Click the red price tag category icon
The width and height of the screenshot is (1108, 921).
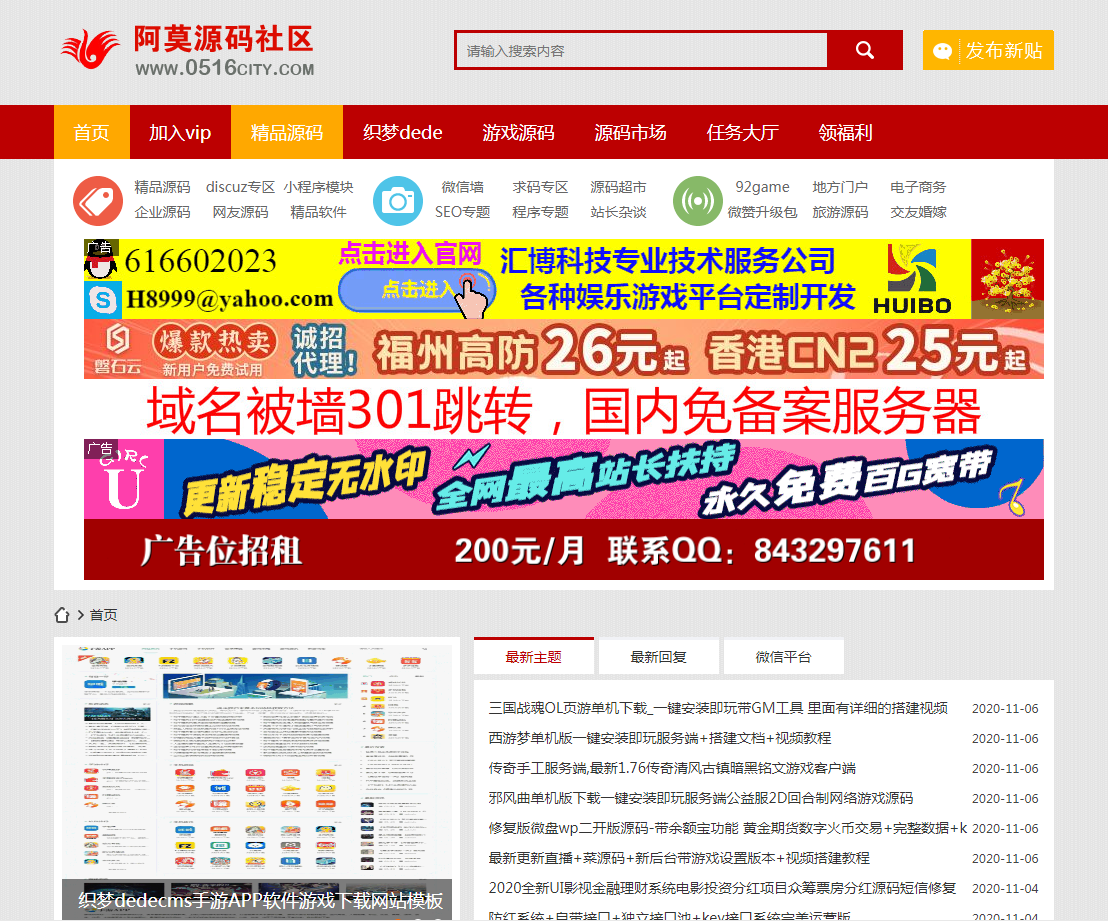[98, 201]
